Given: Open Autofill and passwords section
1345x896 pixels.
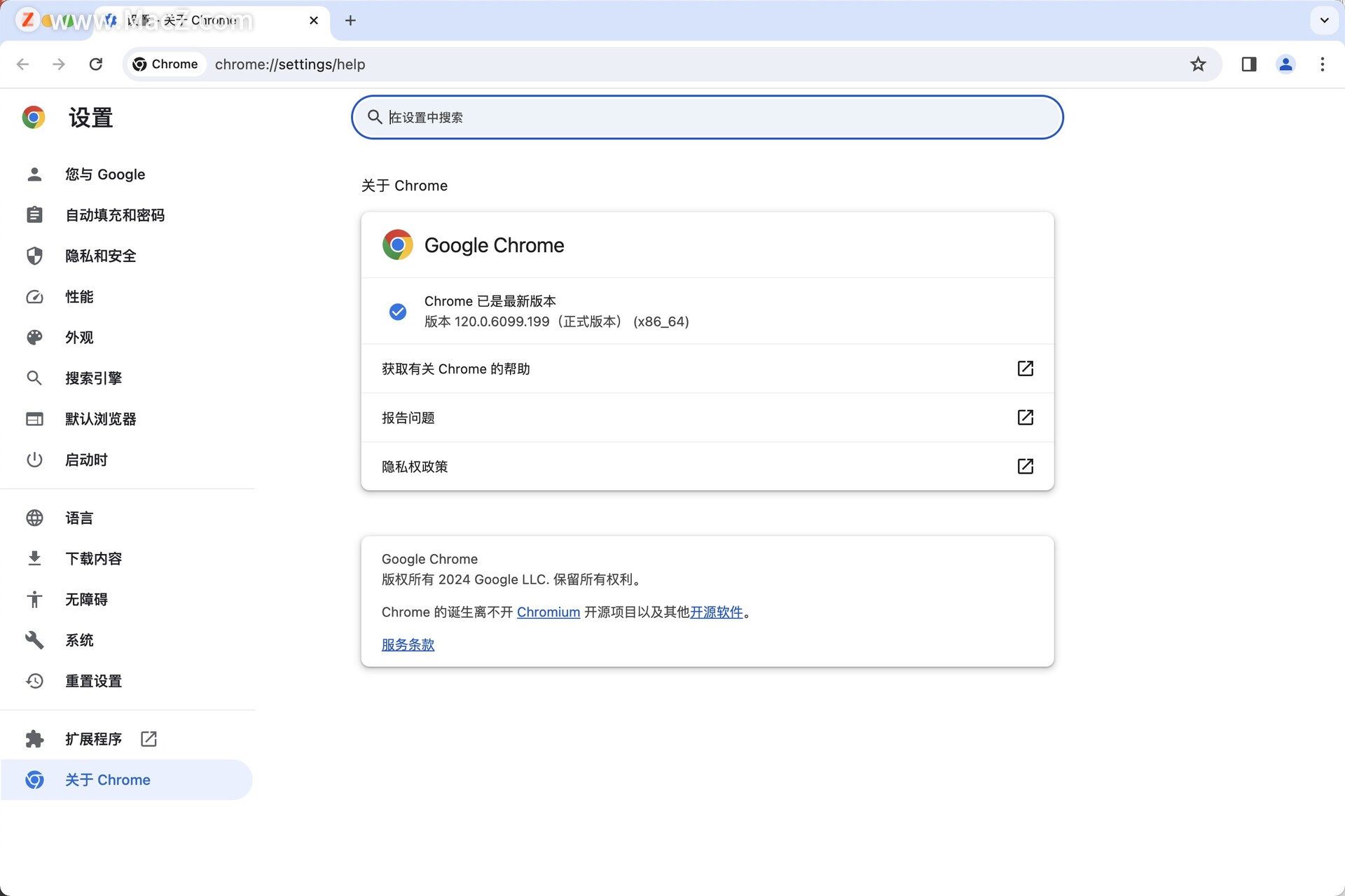Looking at the screenshot, I should (115, 215).
